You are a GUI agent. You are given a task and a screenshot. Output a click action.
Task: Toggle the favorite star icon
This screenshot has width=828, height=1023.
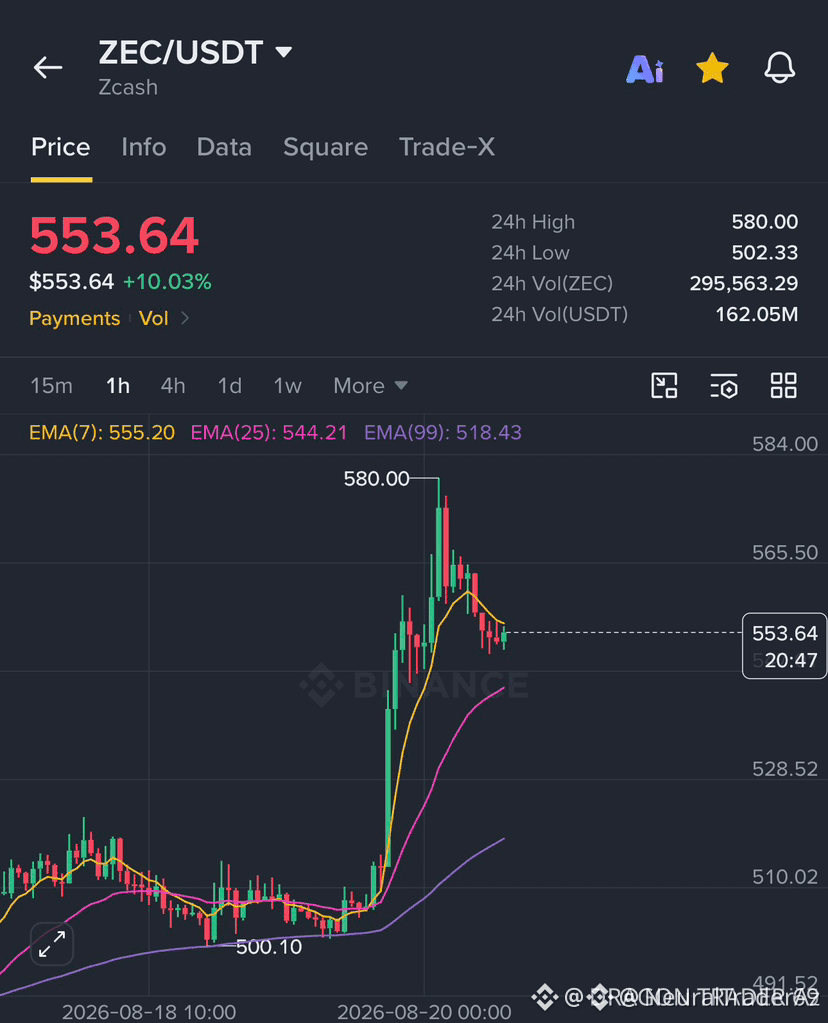(712, 68)
